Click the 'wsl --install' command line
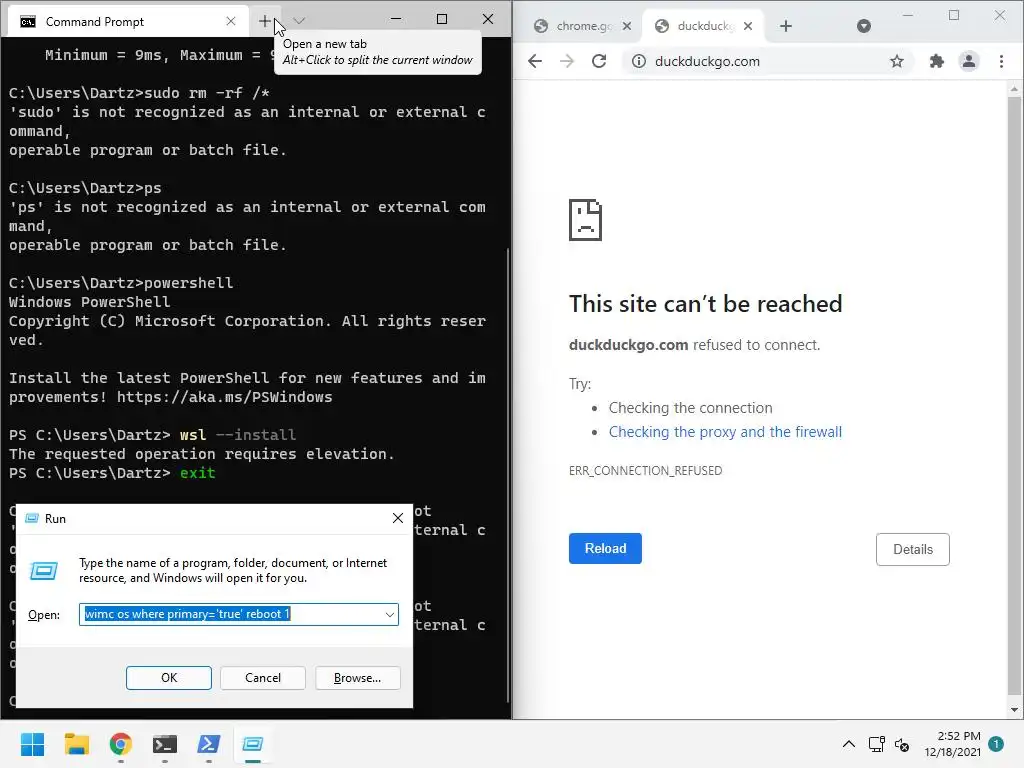This screenshot has width=1024, height=768. tap(152, 435)
